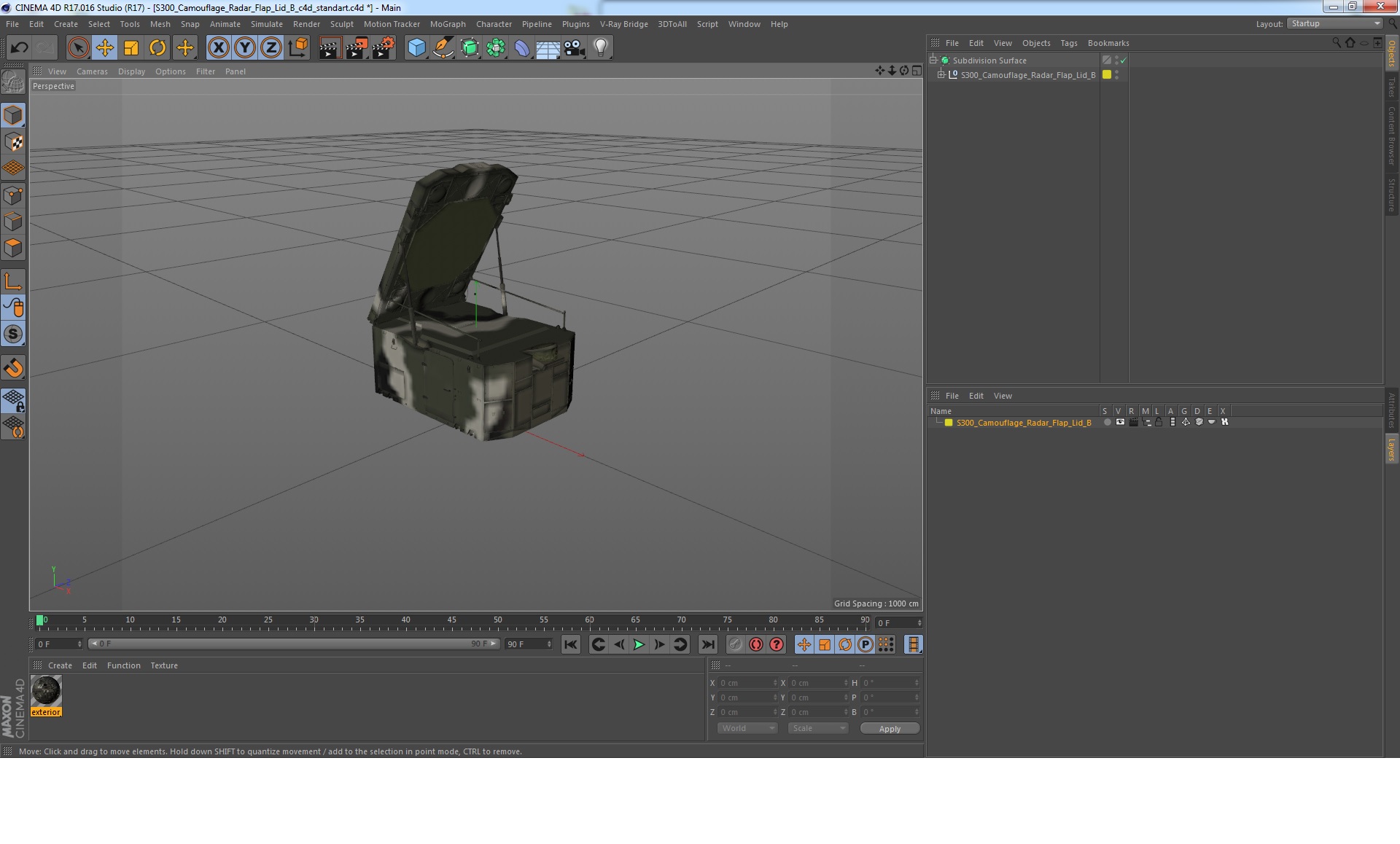Open the MoGraph menu
Screen dimensions: 1400x844
coord(448,24)
